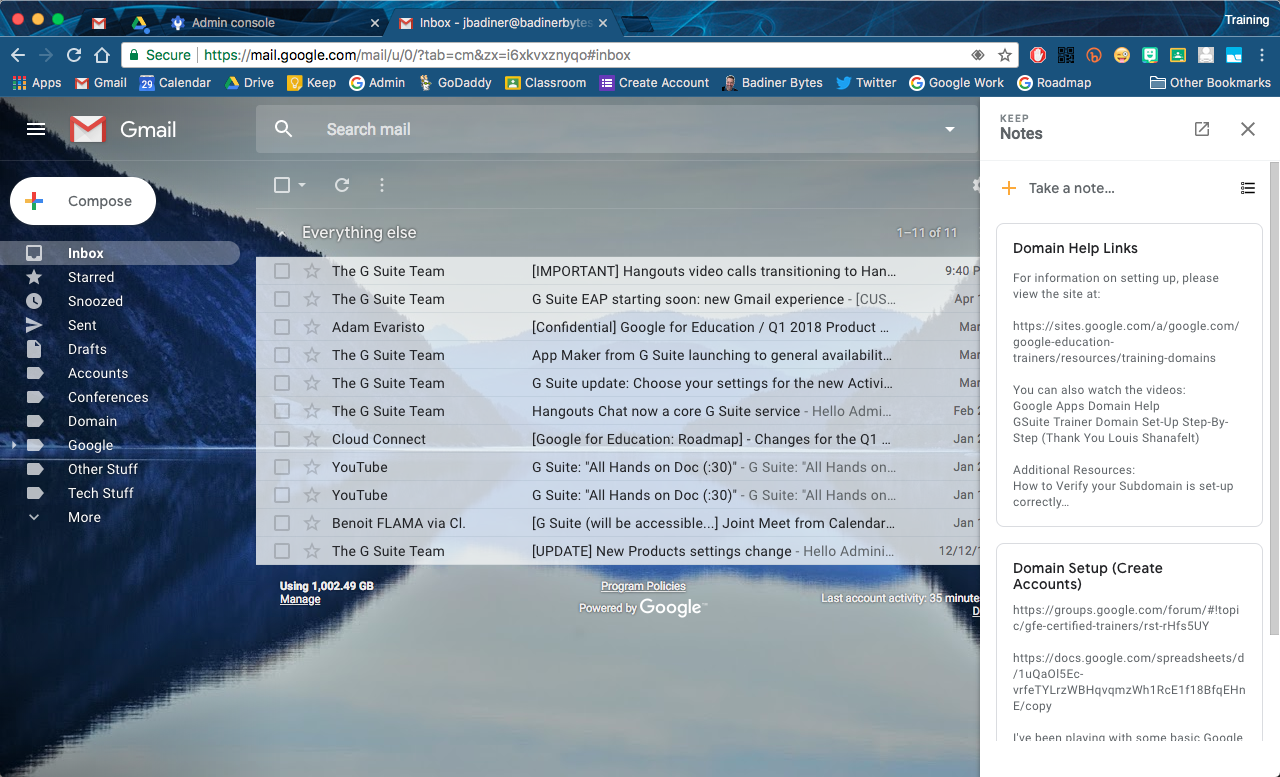Click the browser address bar URL

coord(416,55)
